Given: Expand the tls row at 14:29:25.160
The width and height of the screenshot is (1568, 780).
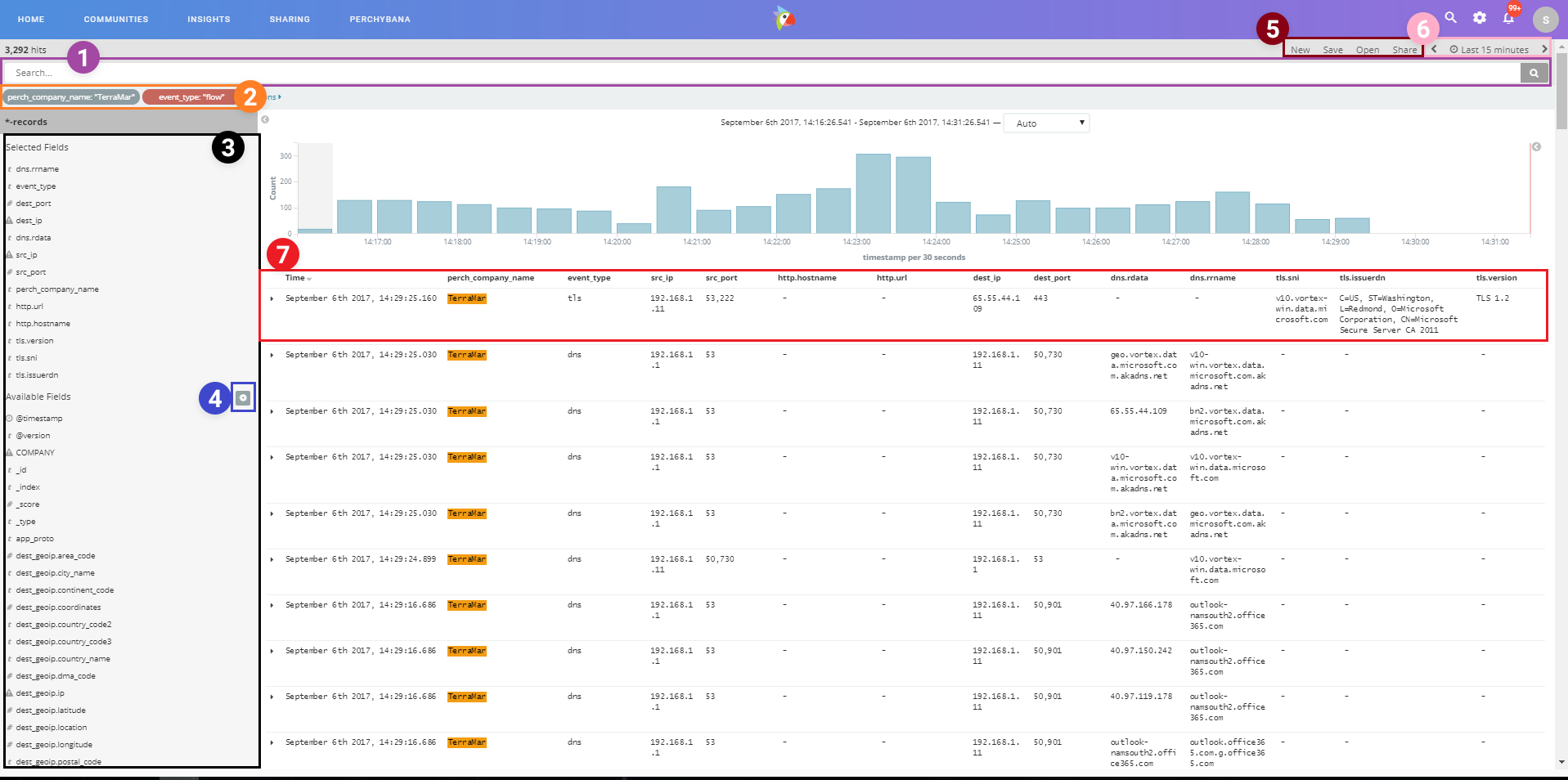Looking at the screenshot, I should (x=272, y=299).
